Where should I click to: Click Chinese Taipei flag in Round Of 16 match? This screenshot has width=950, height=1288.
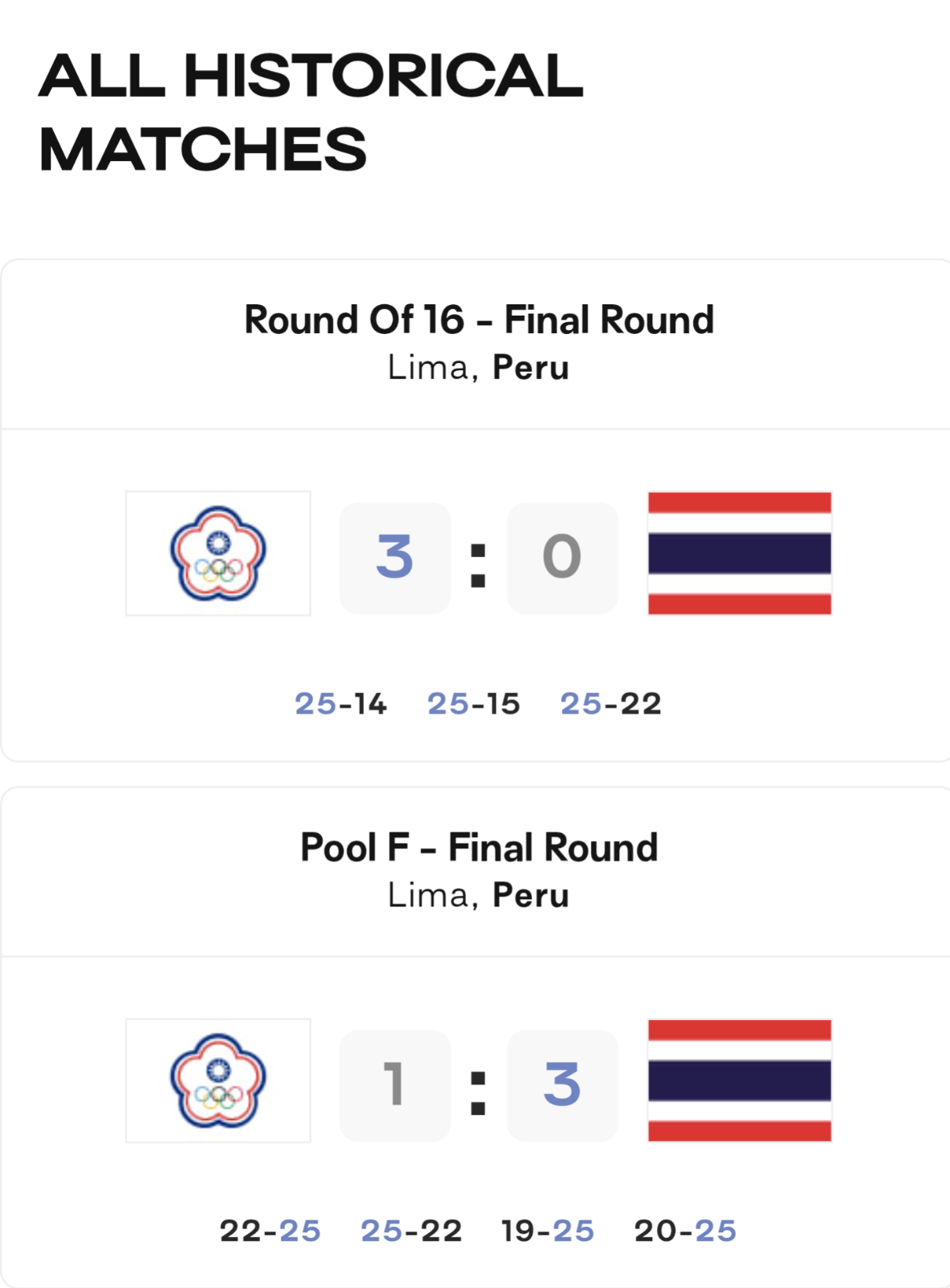tap(218, 554)
